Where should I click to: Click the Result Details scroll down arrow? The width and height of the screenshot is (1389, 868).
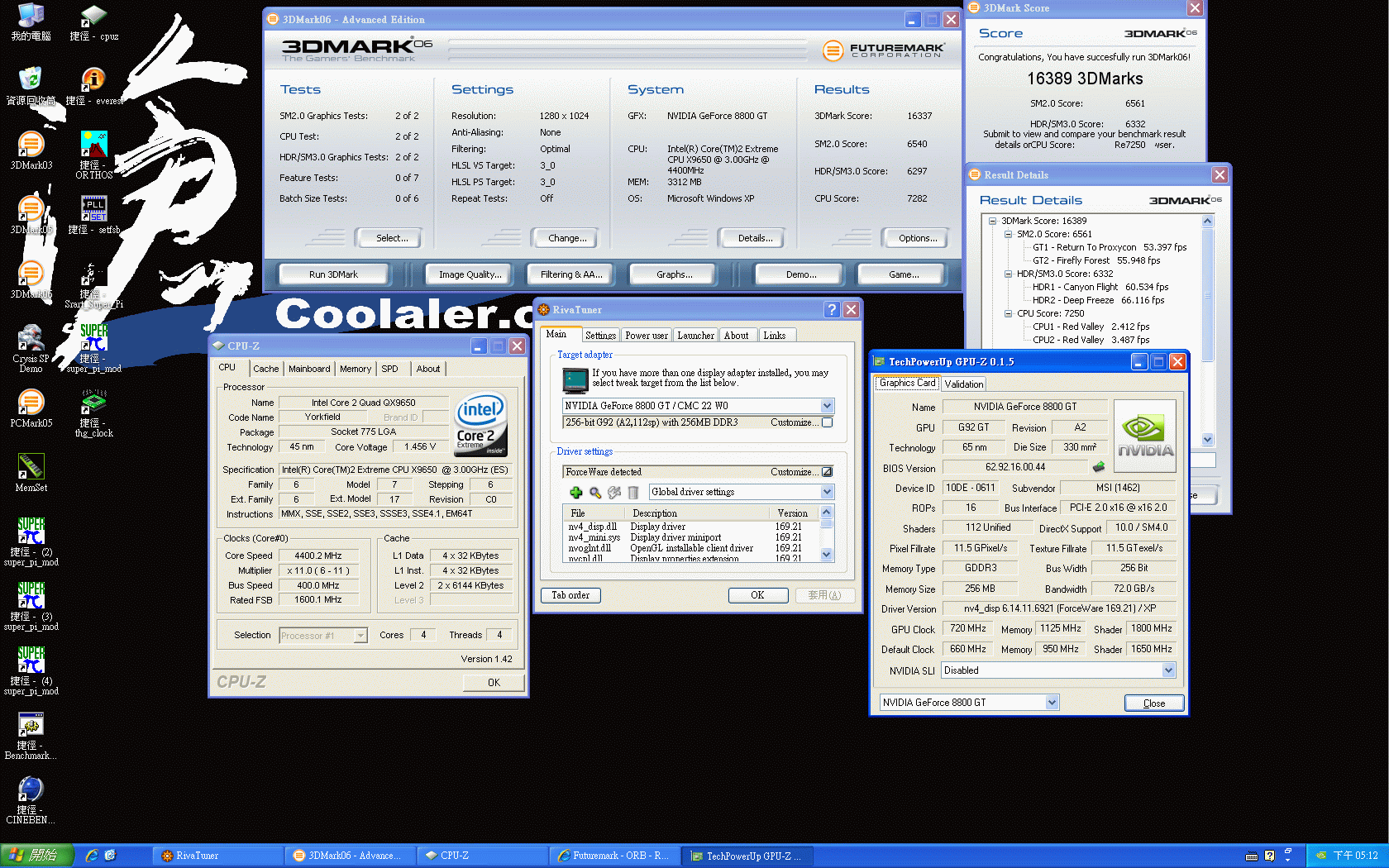(x=1207, y=439)
